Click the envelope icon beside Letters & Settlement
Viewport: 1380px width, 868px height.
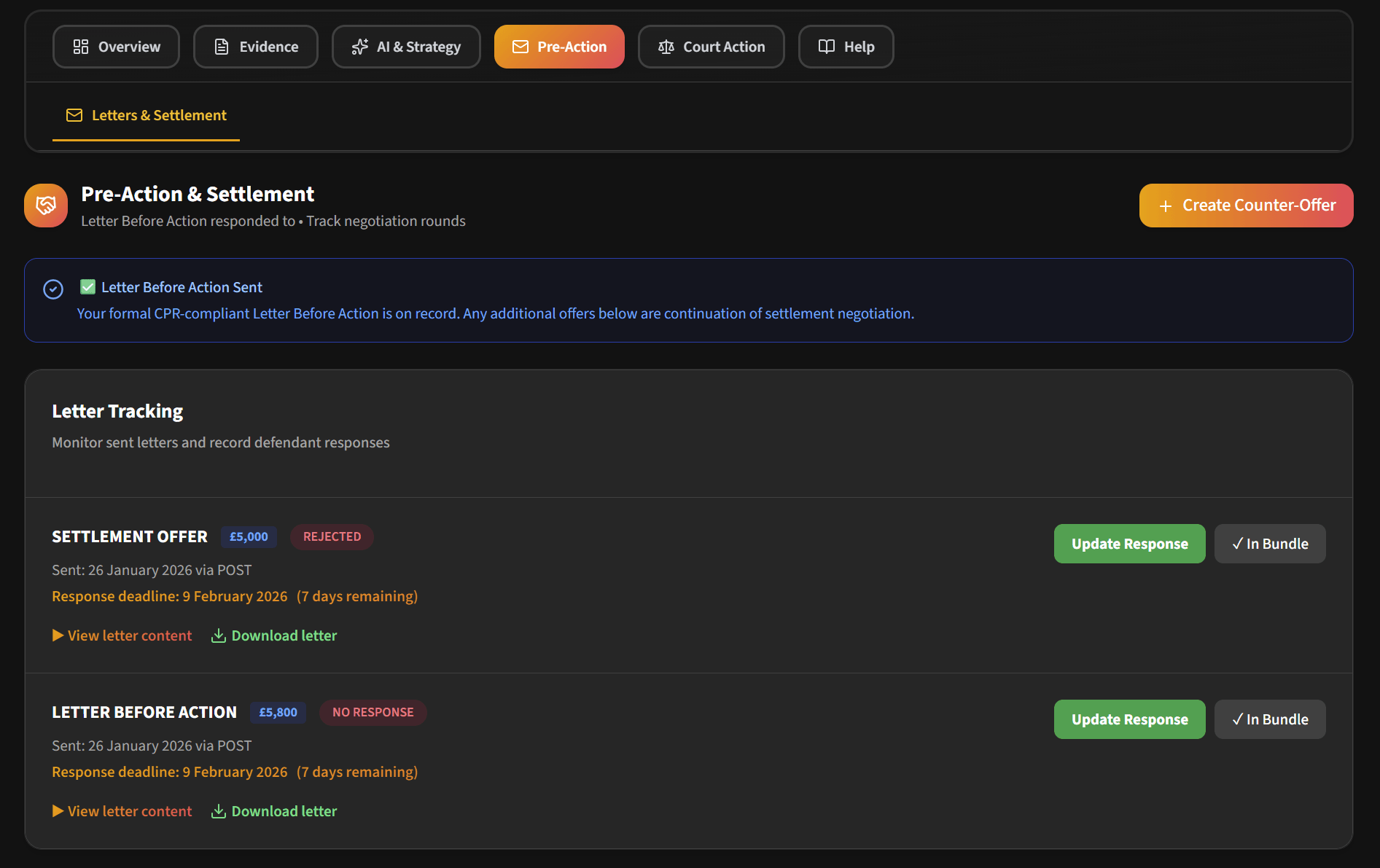74,115
